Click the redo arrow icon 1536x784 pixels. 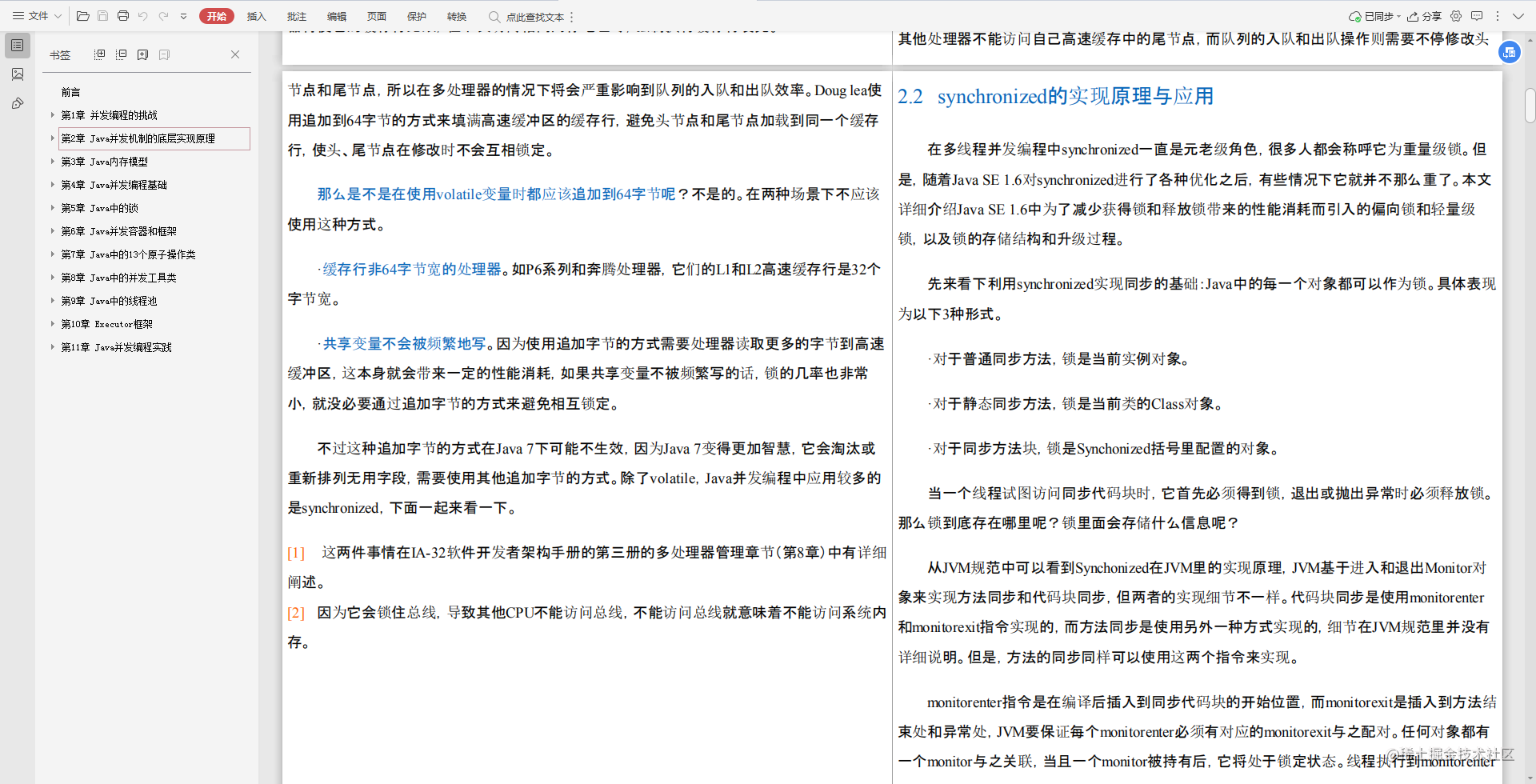coord(163,16)
